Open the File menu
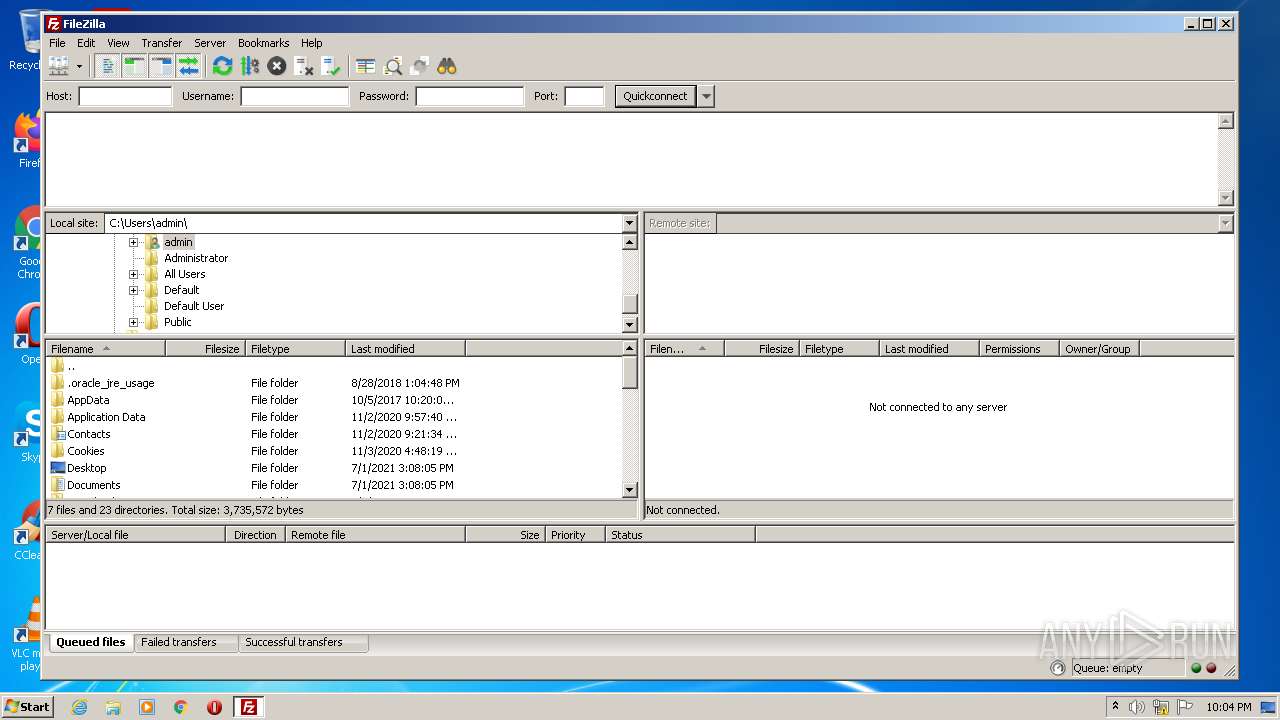The image size is (1280, 720). click(57, 43)
